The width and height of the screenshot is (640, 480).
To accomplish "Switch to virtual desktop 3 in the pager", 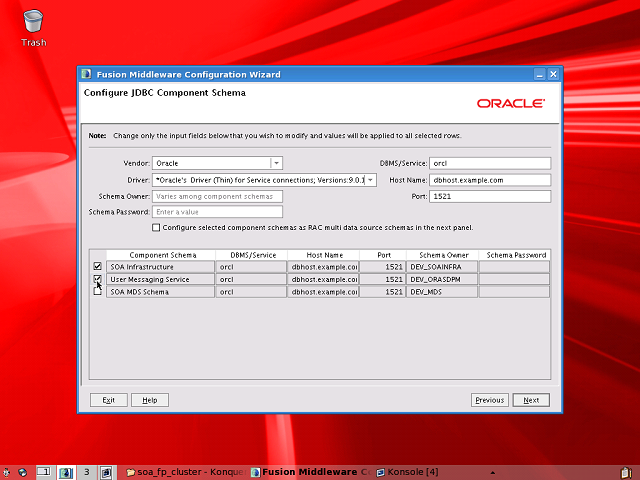I will click(87, 472).
